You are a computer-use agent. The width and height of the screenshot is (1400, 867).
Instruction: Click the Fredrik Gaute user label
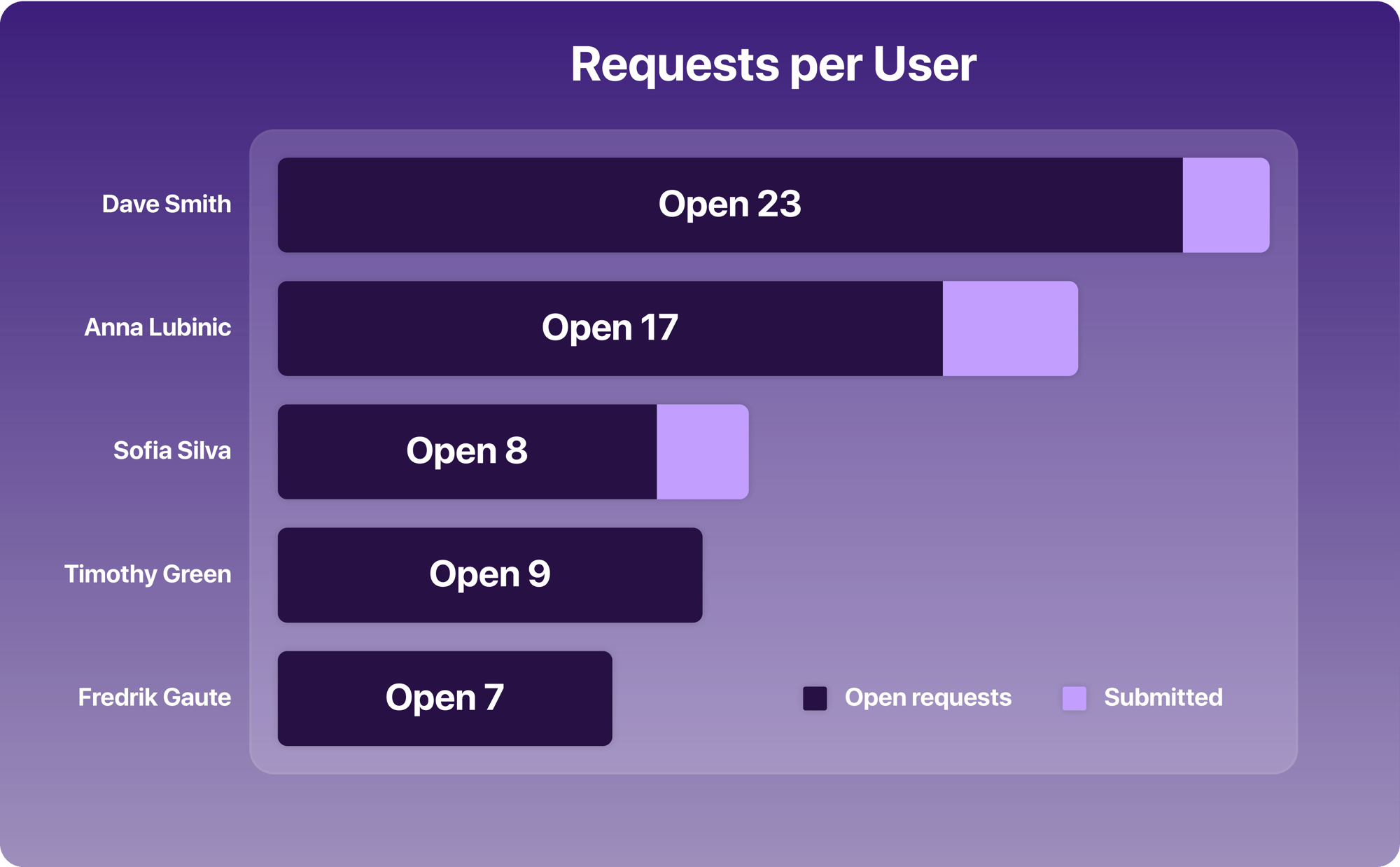[155, 698]
